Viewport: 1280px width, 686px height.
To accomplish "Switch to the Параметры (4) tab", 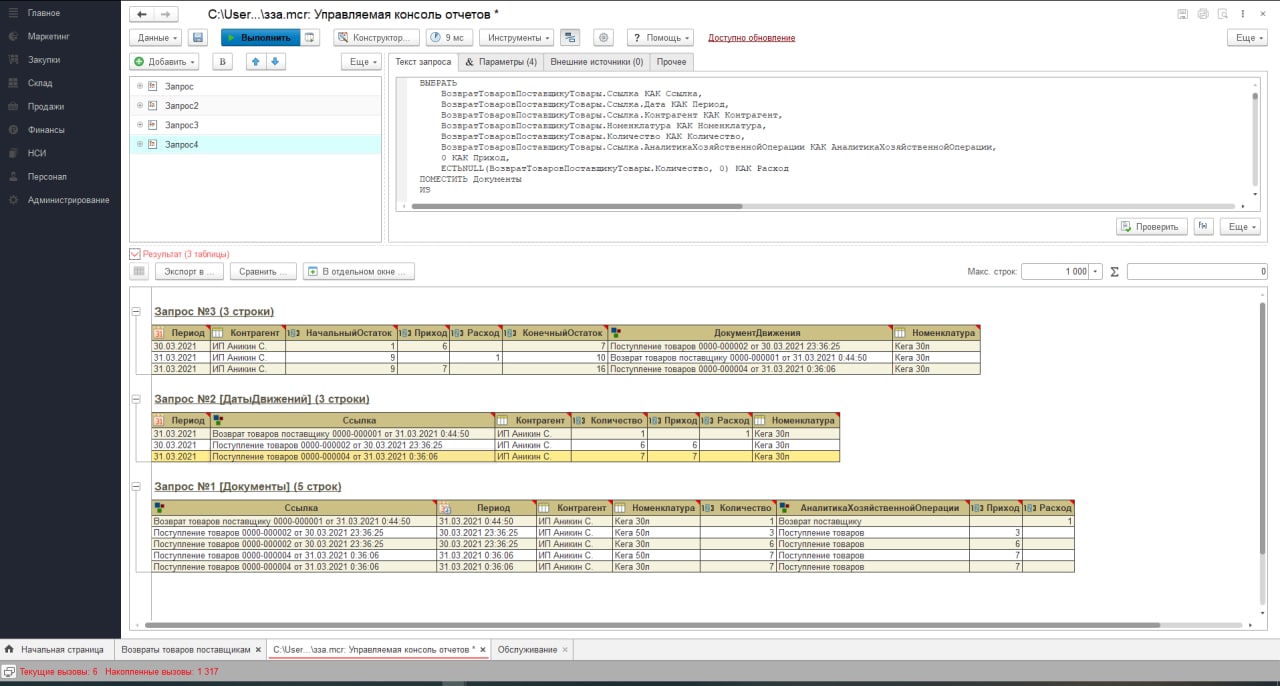I will pos(501,62).
